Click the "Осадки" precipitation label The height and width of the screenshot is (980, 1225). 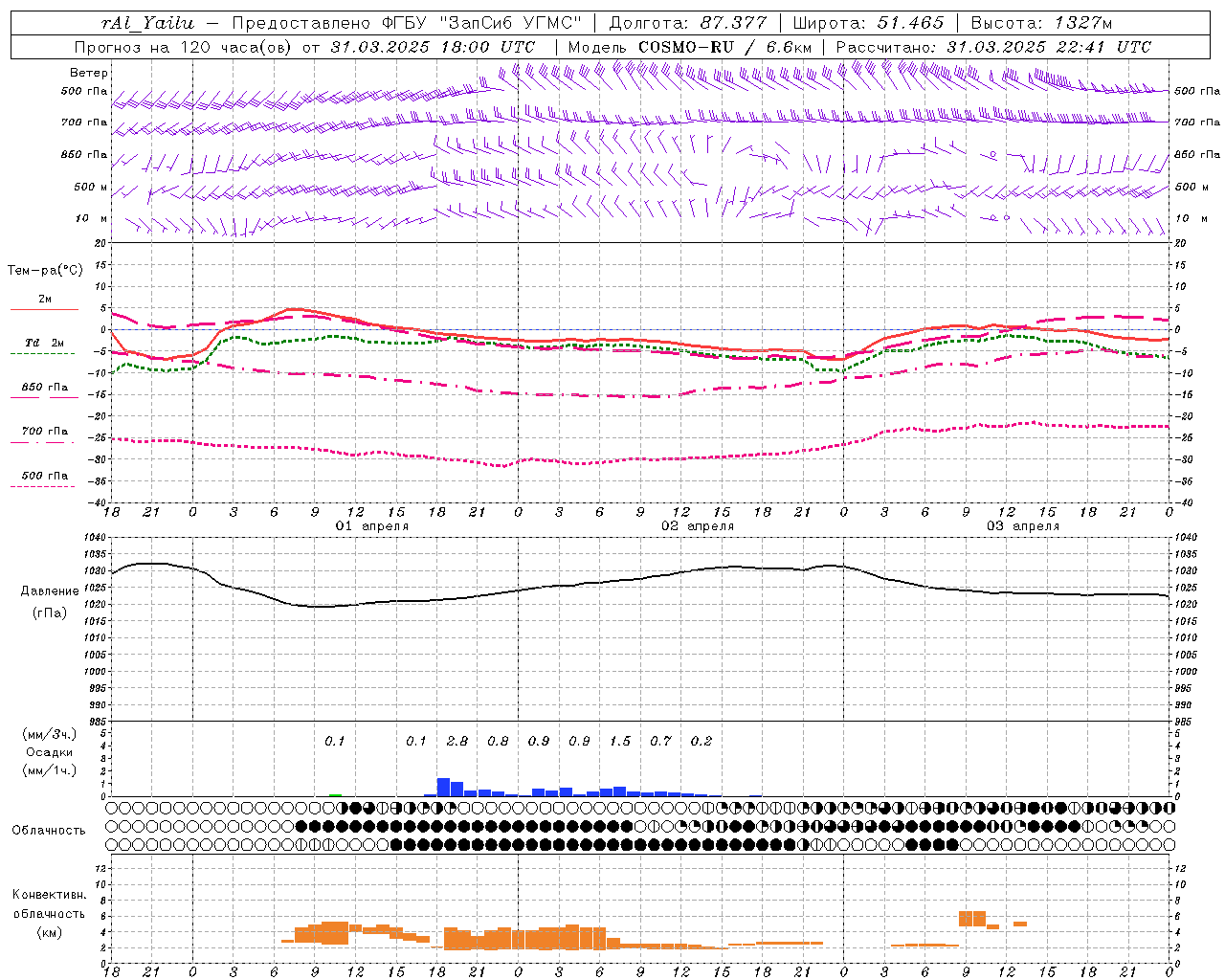[50, 752]
